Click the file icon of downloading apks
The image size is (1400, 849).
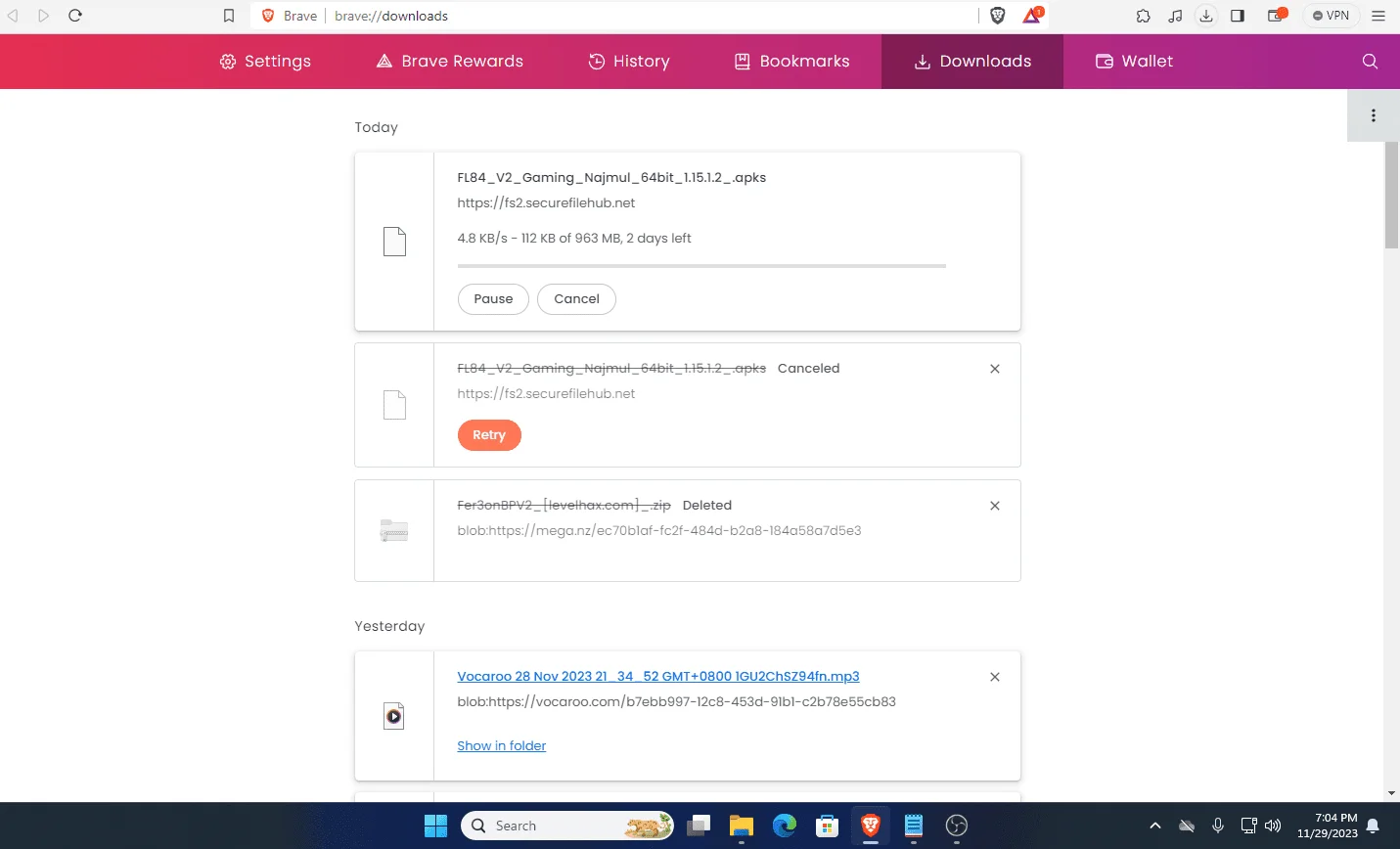pos(394,242)
